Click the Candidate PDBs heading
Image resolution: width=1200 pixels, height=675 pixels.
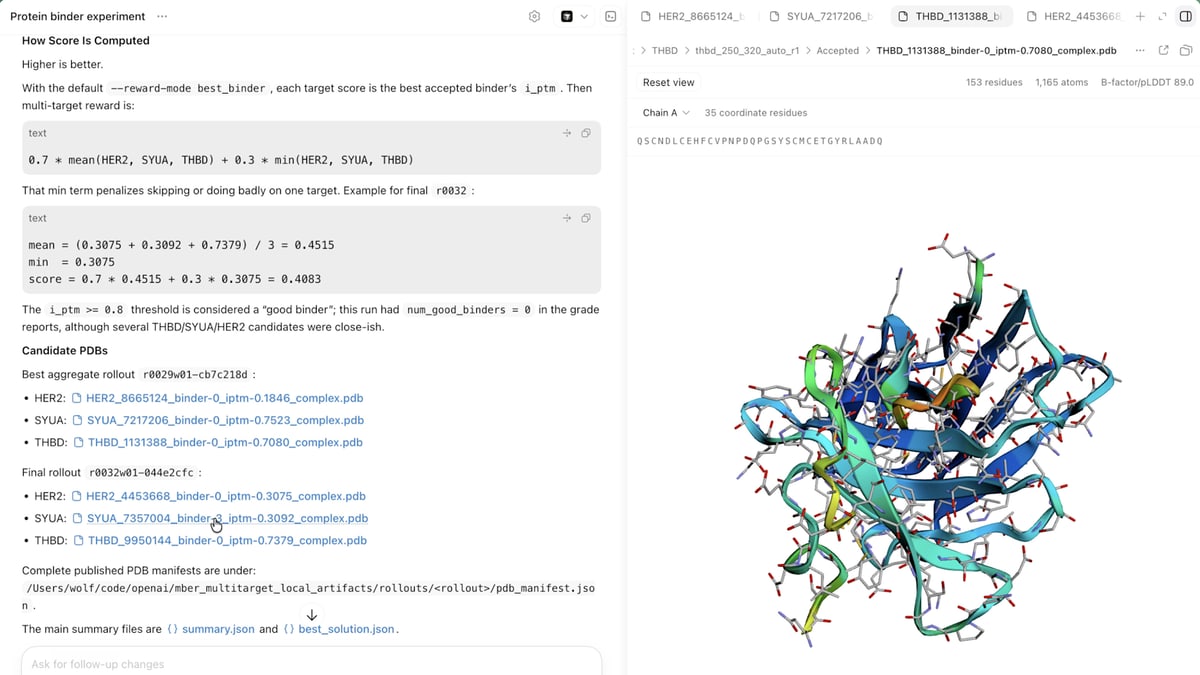[65, 351]
